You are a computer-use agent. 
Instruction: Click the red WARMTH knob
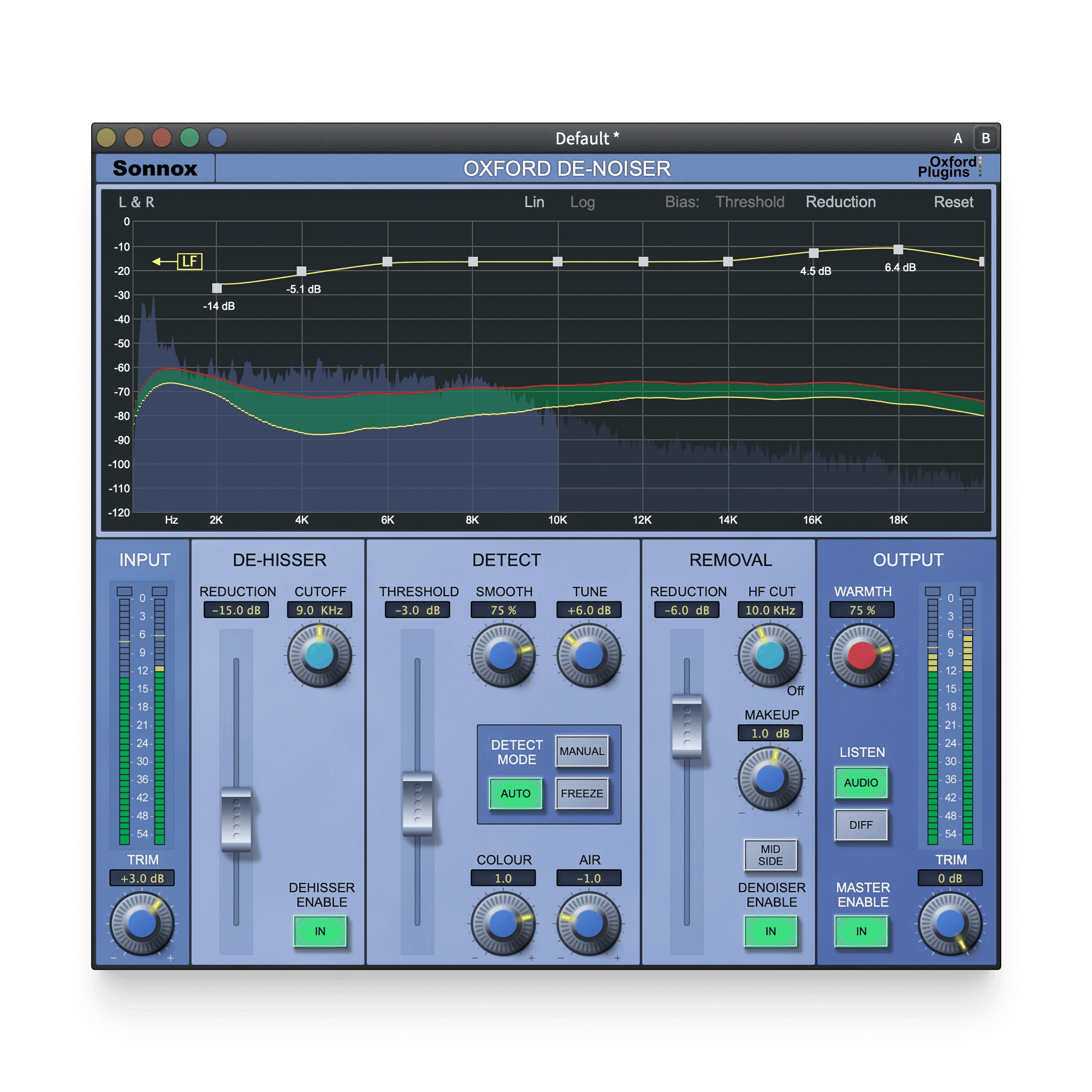[862, 655]
